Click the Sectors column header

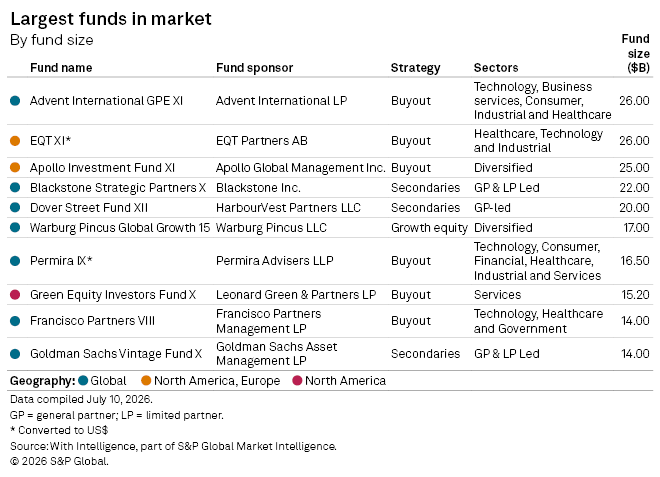pyautogui.click(x=496, y=68)
